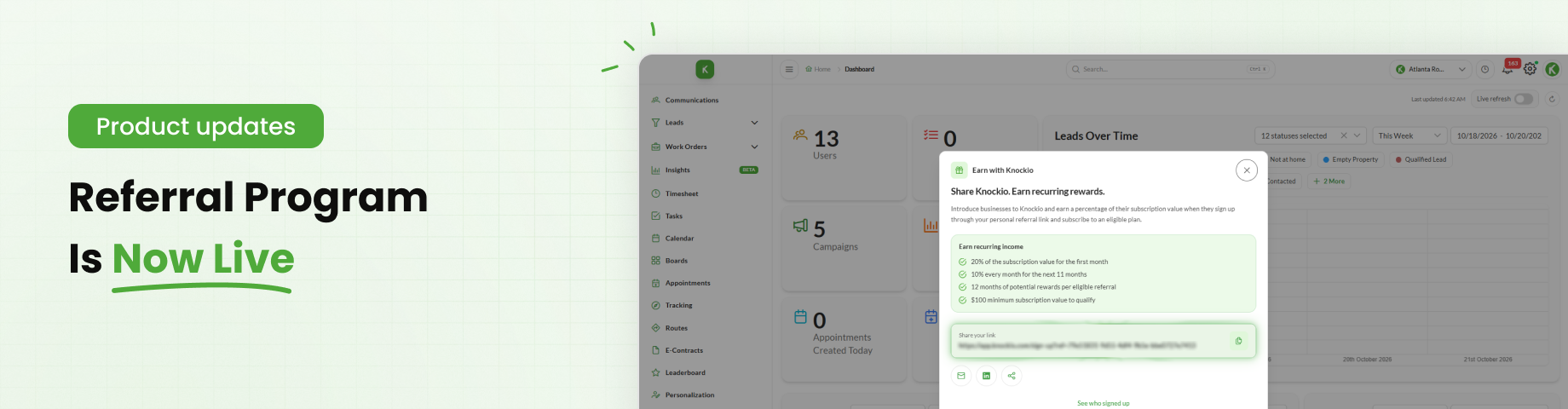
Task: Click the Leads Over Time heading
Action: coord(1096,135)
